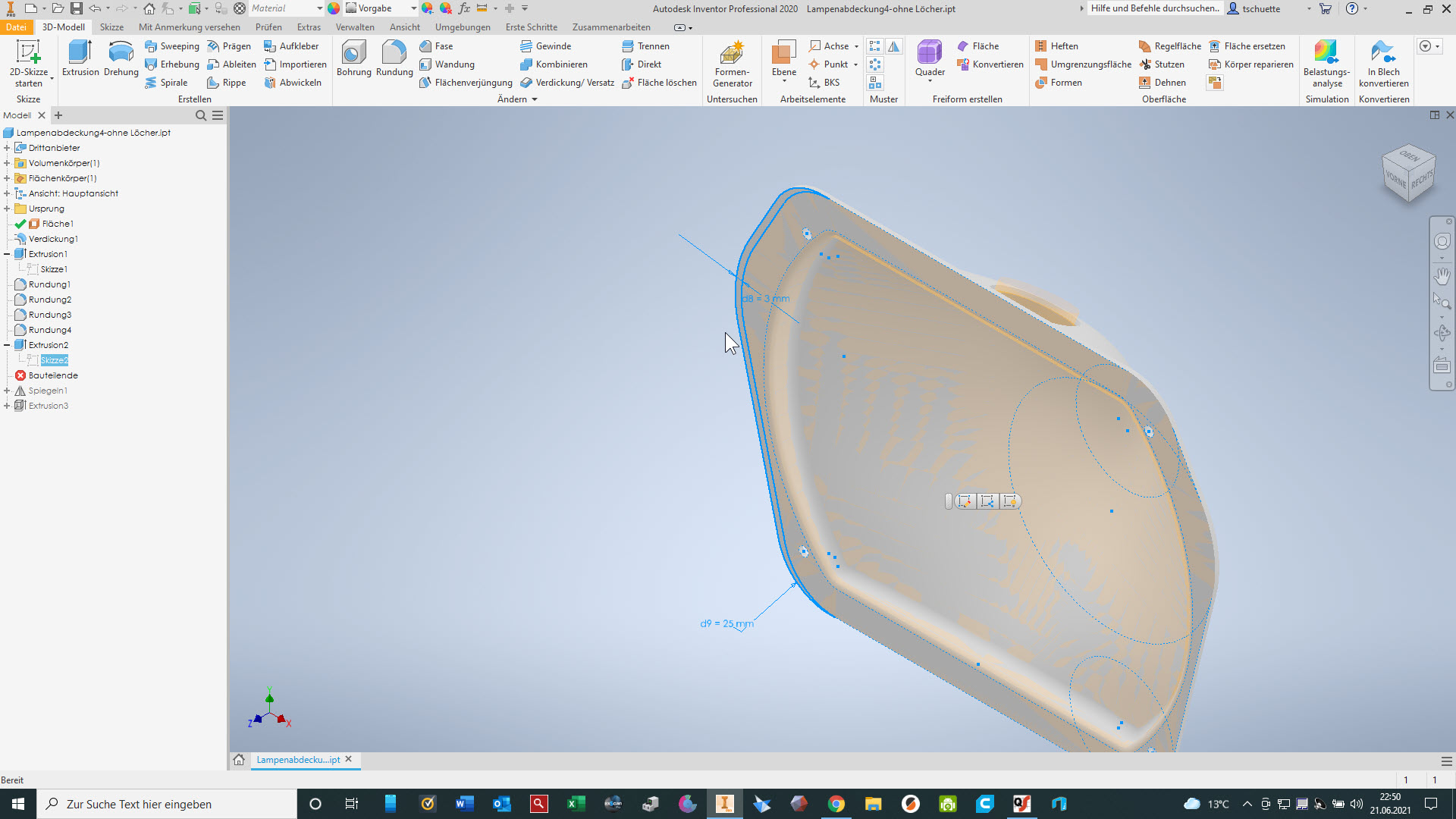Choose Körper reparieren tool
This screenshot has height=819, width=1456.
[x=1251, y=64]
